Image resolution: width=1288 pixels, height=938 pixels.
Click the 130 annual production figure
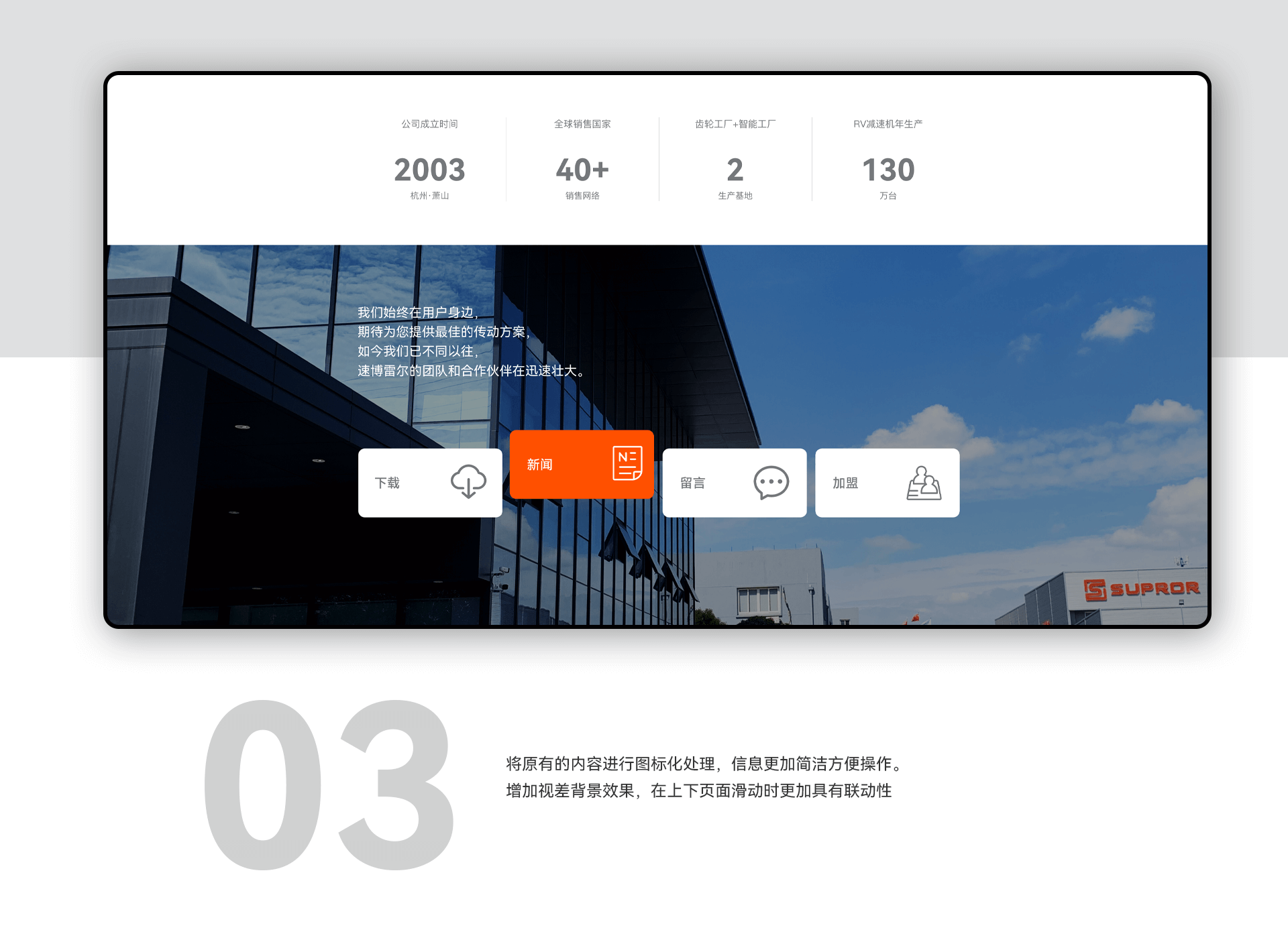888,170
